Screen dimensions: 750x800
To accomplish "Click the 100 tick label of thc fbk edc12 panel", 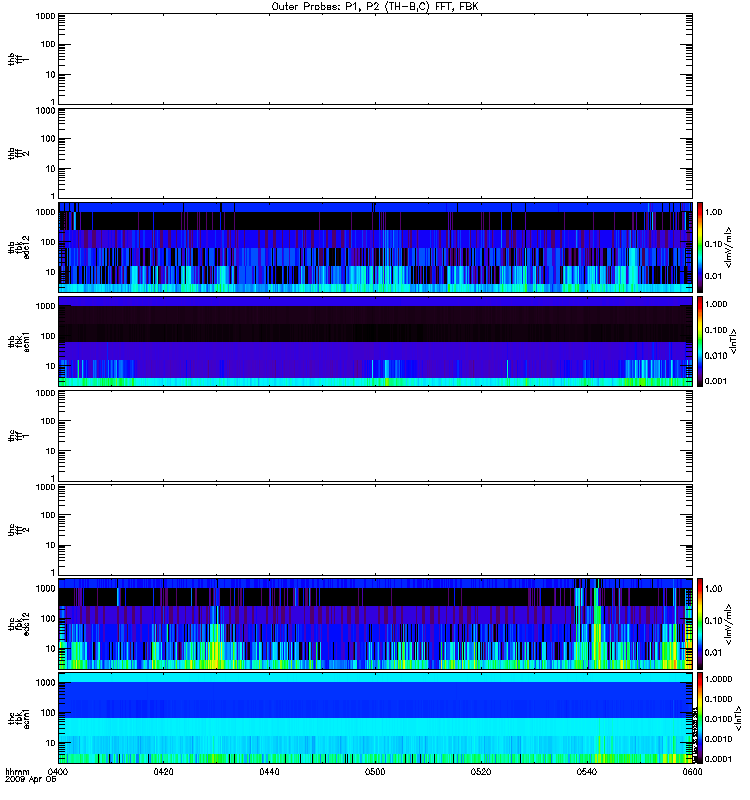I will [x=48, y=618].
